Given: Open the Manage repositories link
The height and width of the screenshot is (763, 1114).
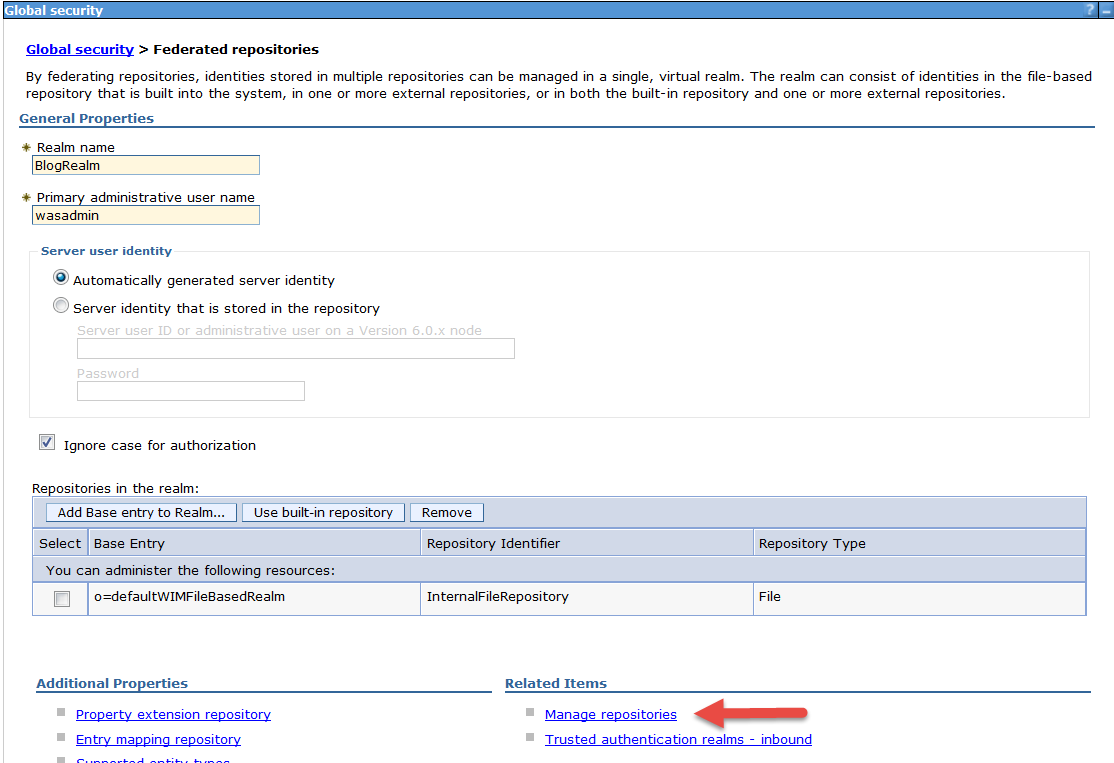Looking at the screenshot, I should (610, 714).
